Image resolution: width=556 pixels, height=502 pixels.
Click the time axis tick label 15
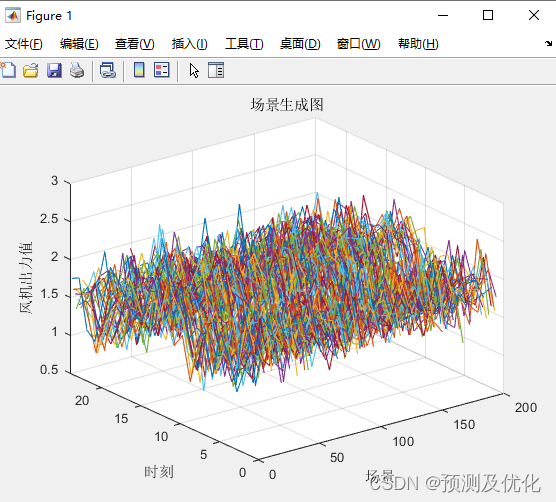click(121, 419)
